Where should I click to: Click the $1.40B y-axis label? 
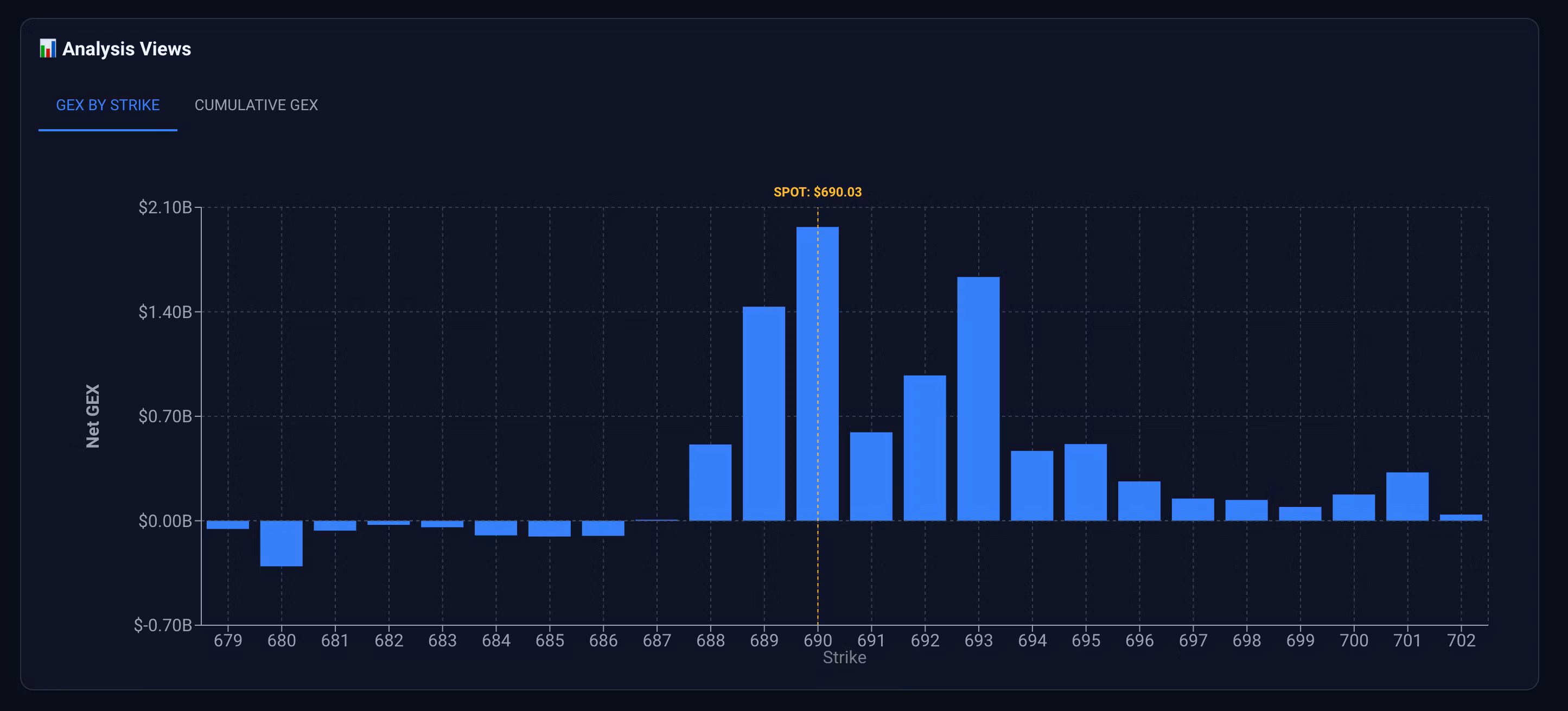point(165,312)
